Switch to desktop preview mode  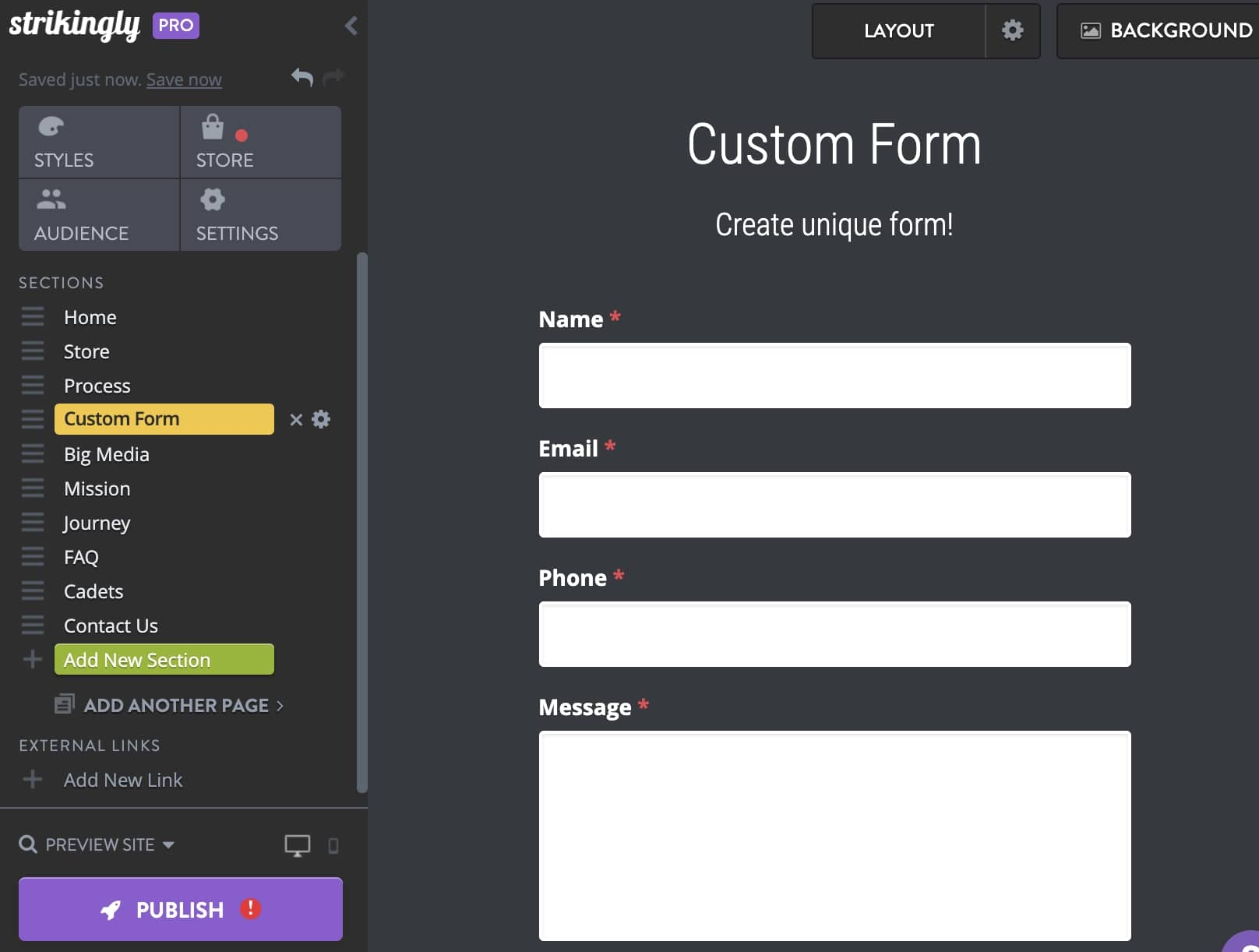coord(297,845)
